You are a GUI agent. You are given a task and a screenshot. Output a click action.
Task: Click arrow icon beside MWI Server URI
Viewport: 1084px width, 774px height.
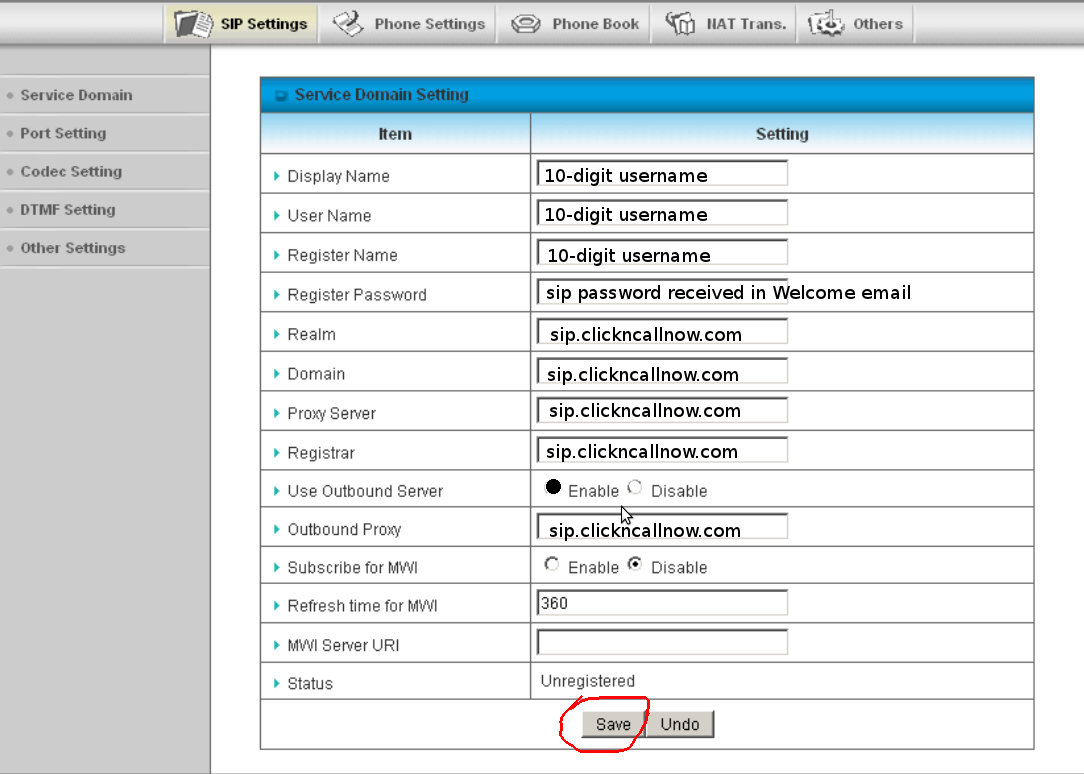pos(277,645)
